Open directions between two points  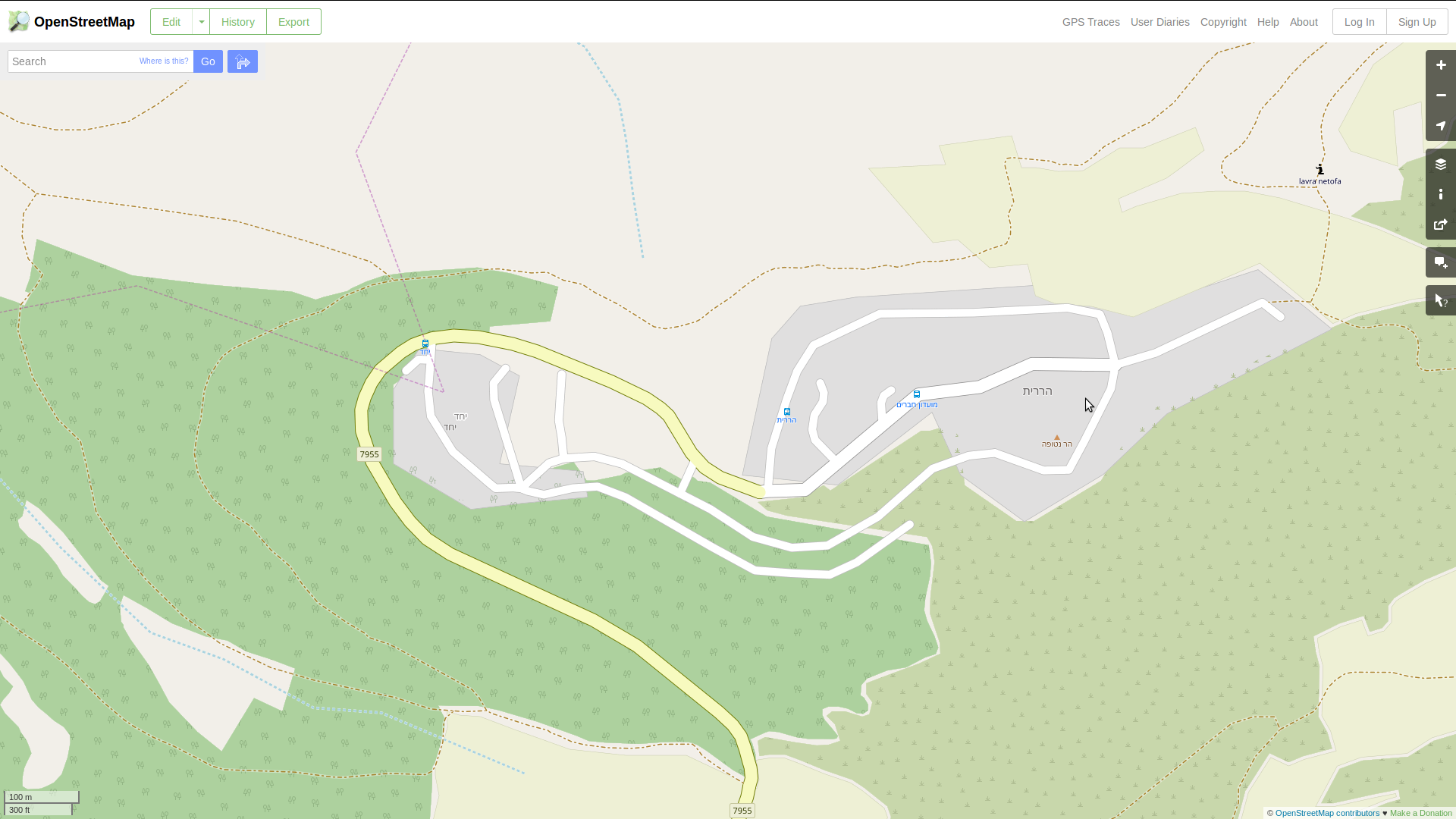(x=243, y=61)
